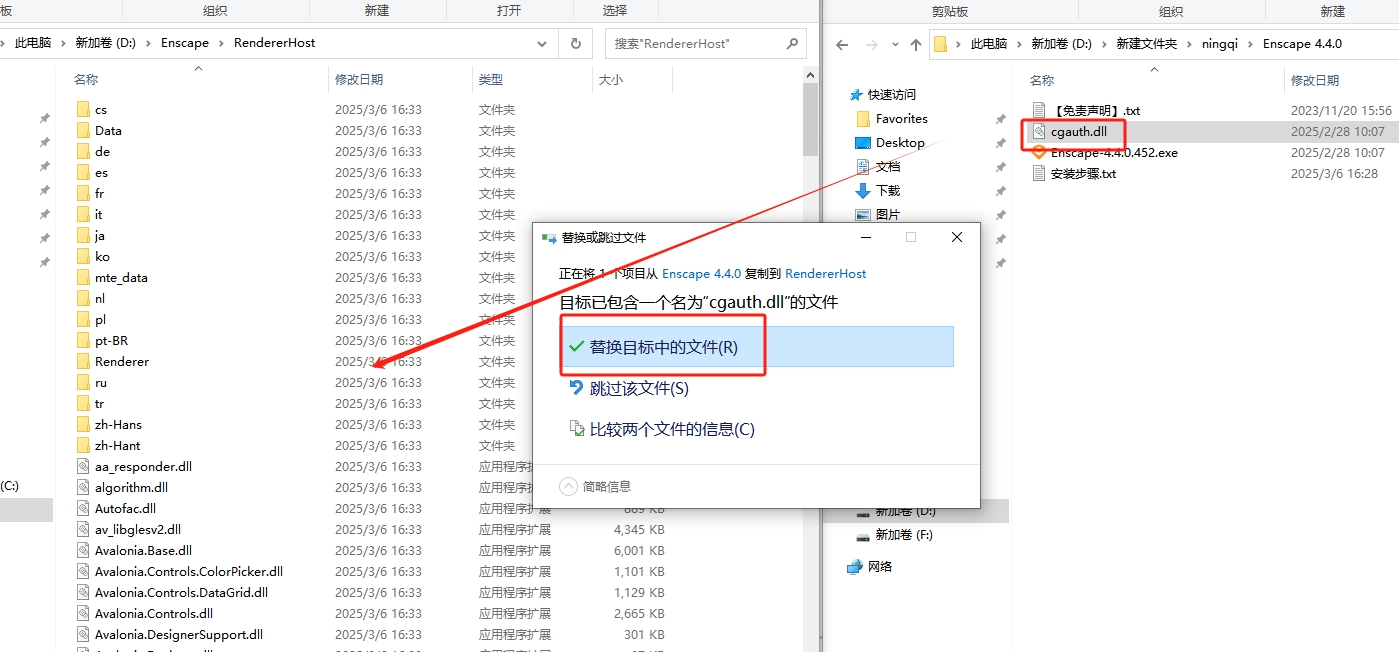Select the Enscape-4.4.0.452.exe installer icon
Image resolution: width=1399 pixels, height=652 pixels.
(1039, 152)
